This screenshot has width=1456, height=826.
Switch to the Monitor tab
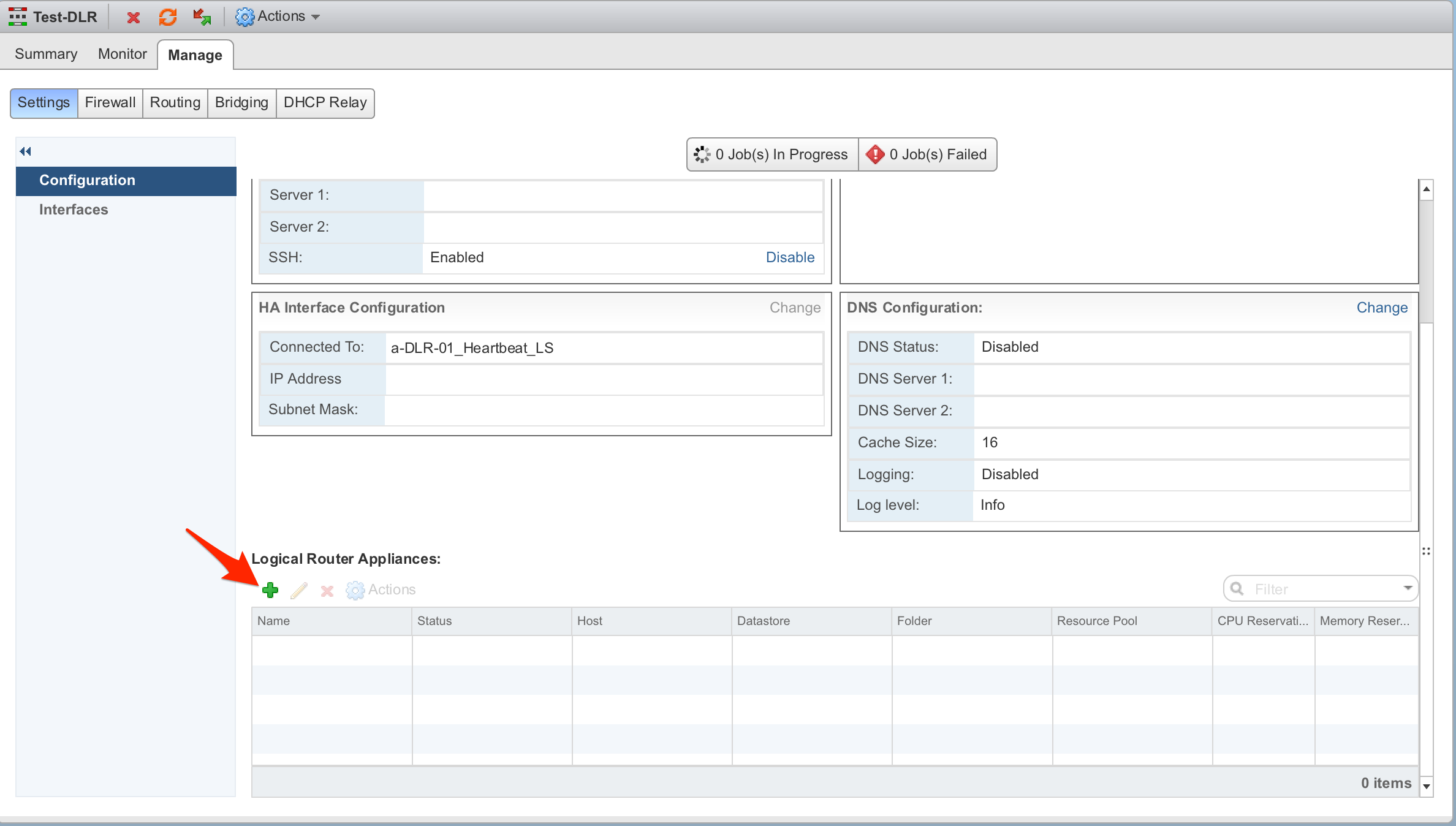tap(122, 54)
